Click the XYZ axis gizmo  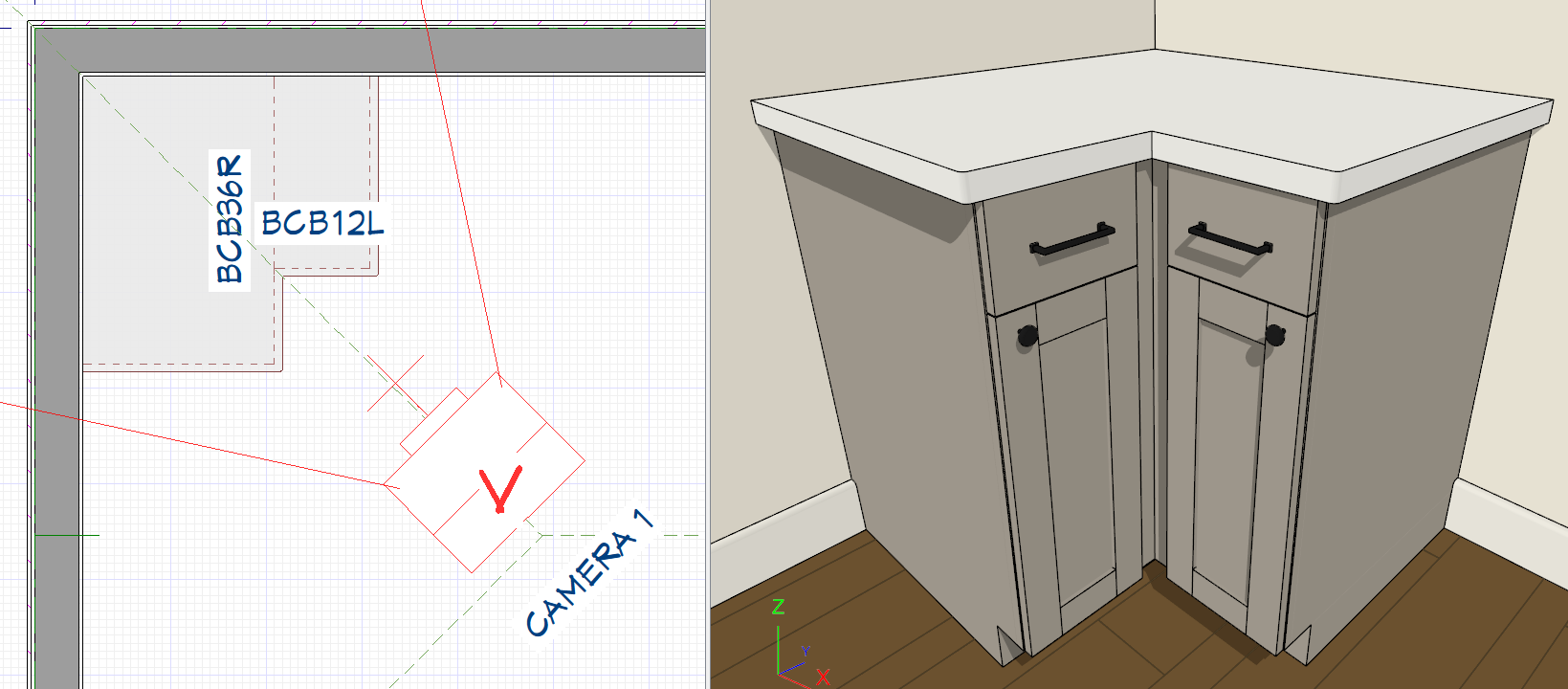coord(794,646)
